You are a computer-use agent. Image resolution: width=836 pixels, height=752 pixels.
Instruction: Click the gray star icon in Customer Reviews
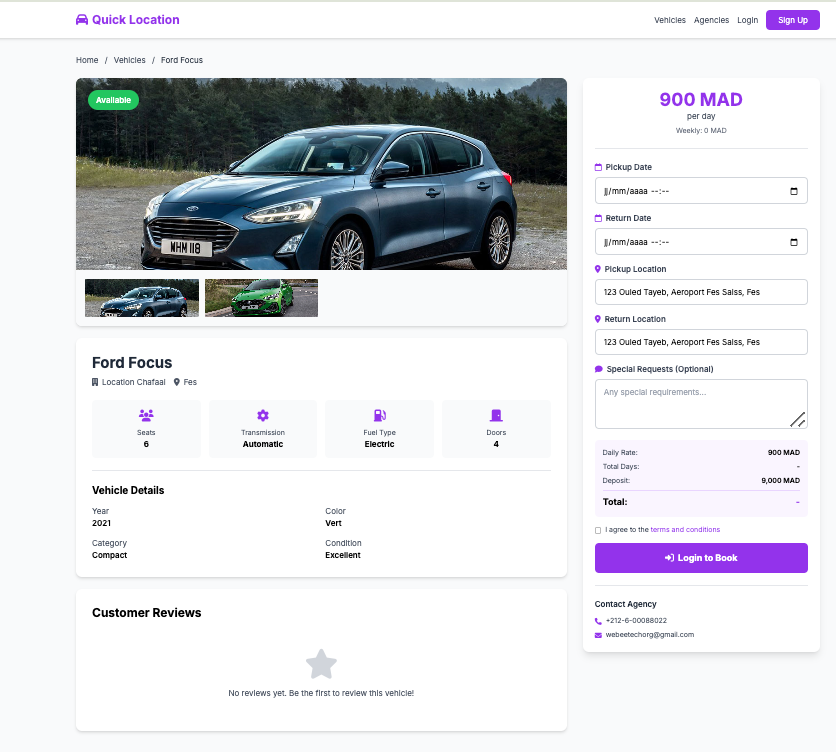[x=321, y=664]
